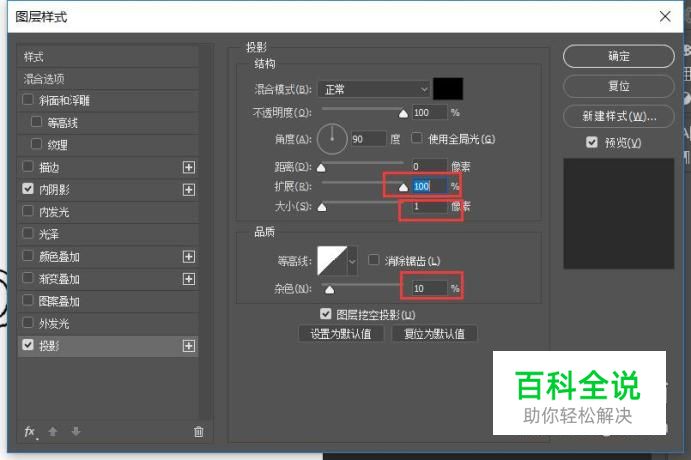Screen dimensions: 691x460
Task: Toggle Use Global Light (使用全局光) checkbox
Action: pyautogui.click(x=416, y=138)
